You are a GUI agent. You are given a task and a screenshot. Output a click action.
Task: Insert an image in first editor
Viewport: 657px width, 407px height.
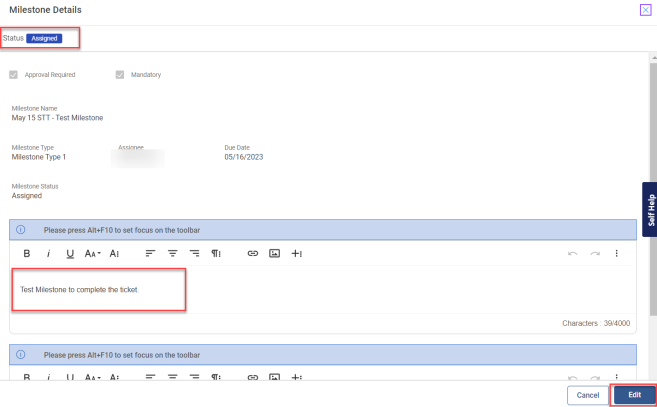pos(274,254)
